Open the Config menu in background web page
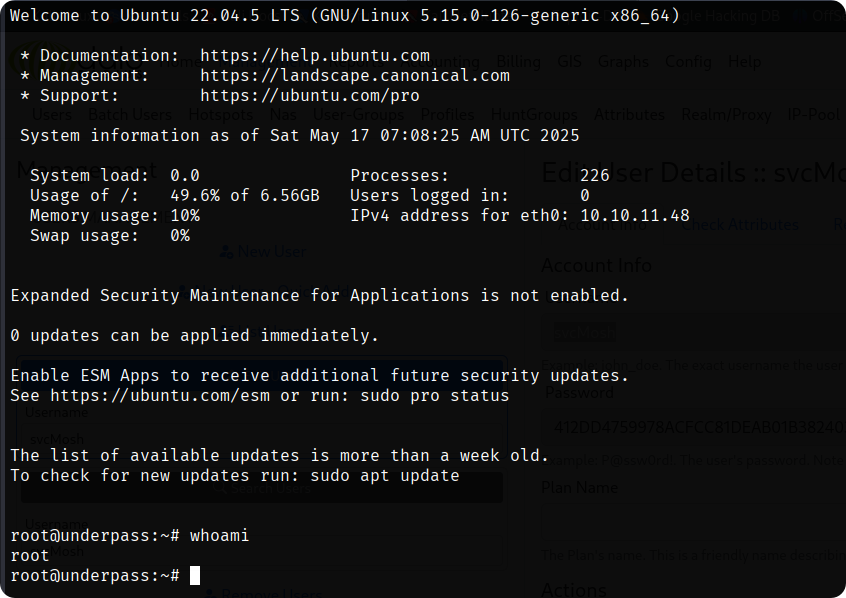The height and width of the screenshot is (598, 846). [x=688, y=62]
